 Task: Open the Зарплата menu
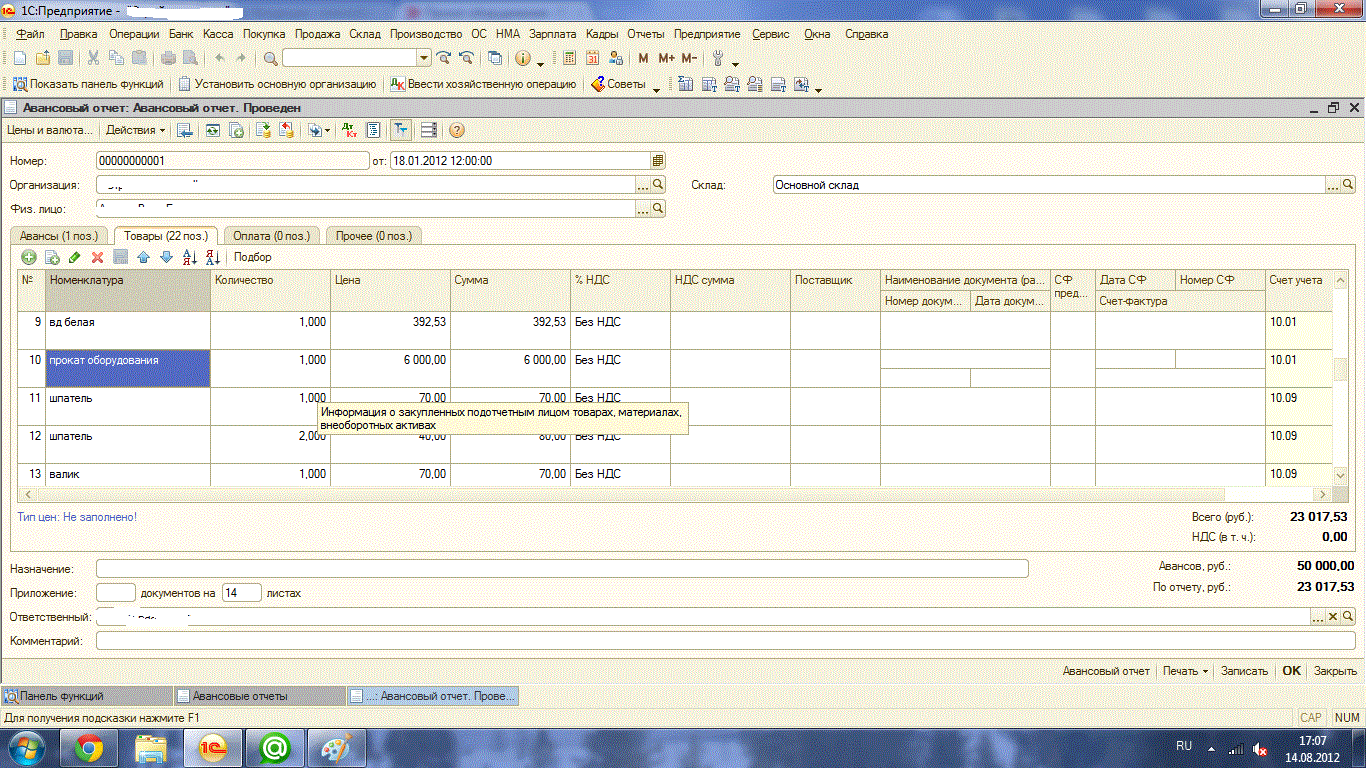(x=553, y=34)
